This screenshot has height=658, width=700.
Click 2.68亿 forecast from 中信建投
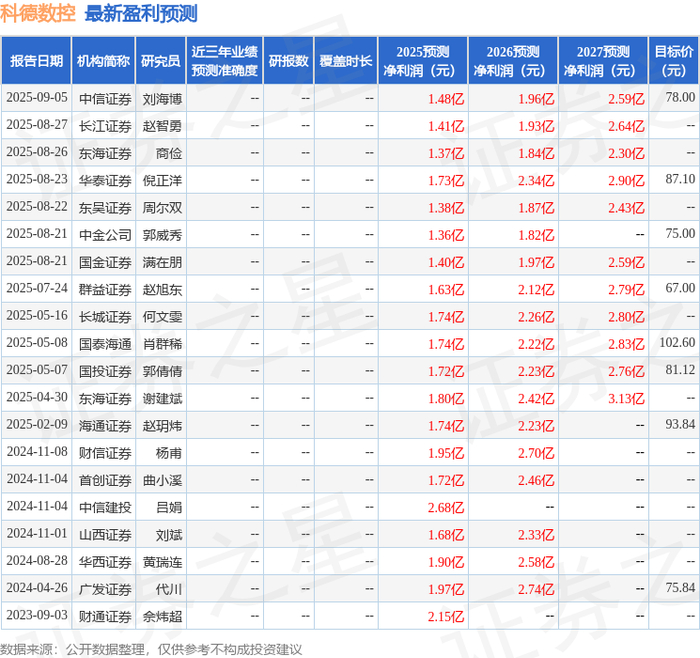click(446, 507)
